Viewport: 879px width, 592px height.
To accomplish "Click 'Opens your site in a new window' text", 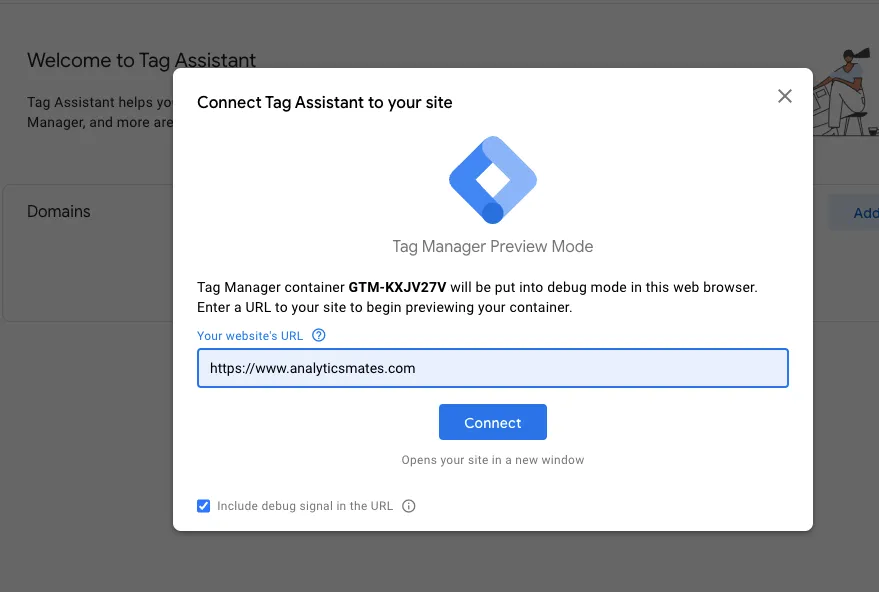I will (x=493, y=460).
